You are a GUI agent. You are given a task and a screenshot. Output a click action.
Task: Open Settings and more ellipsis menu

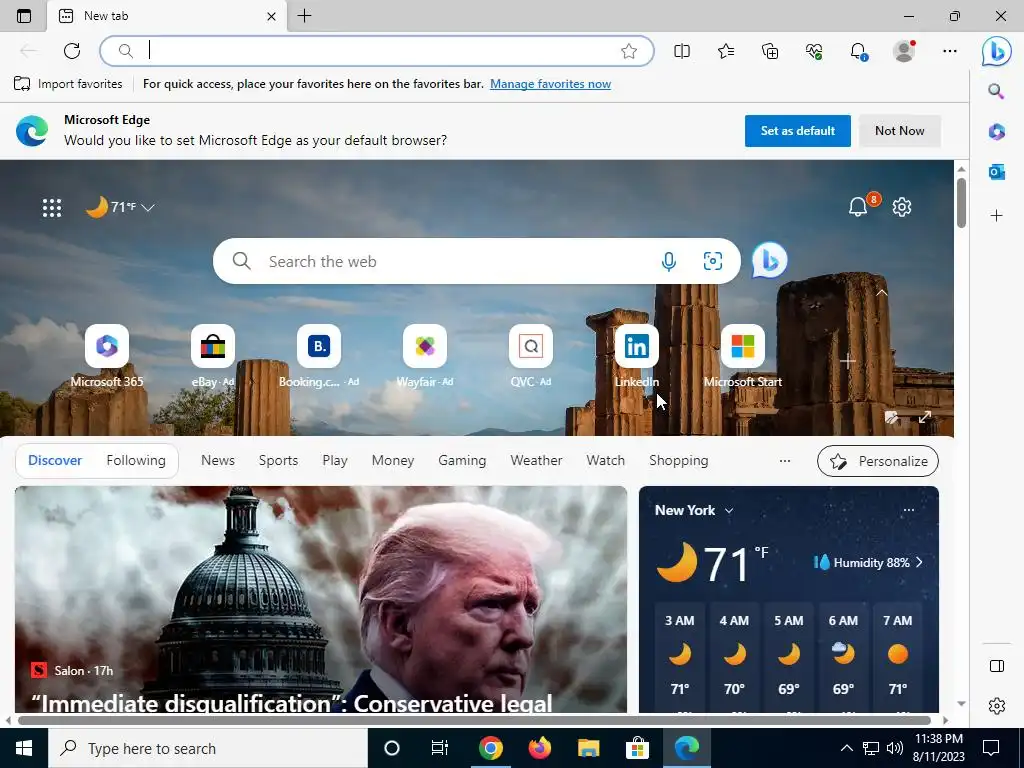tap(950, 51)
